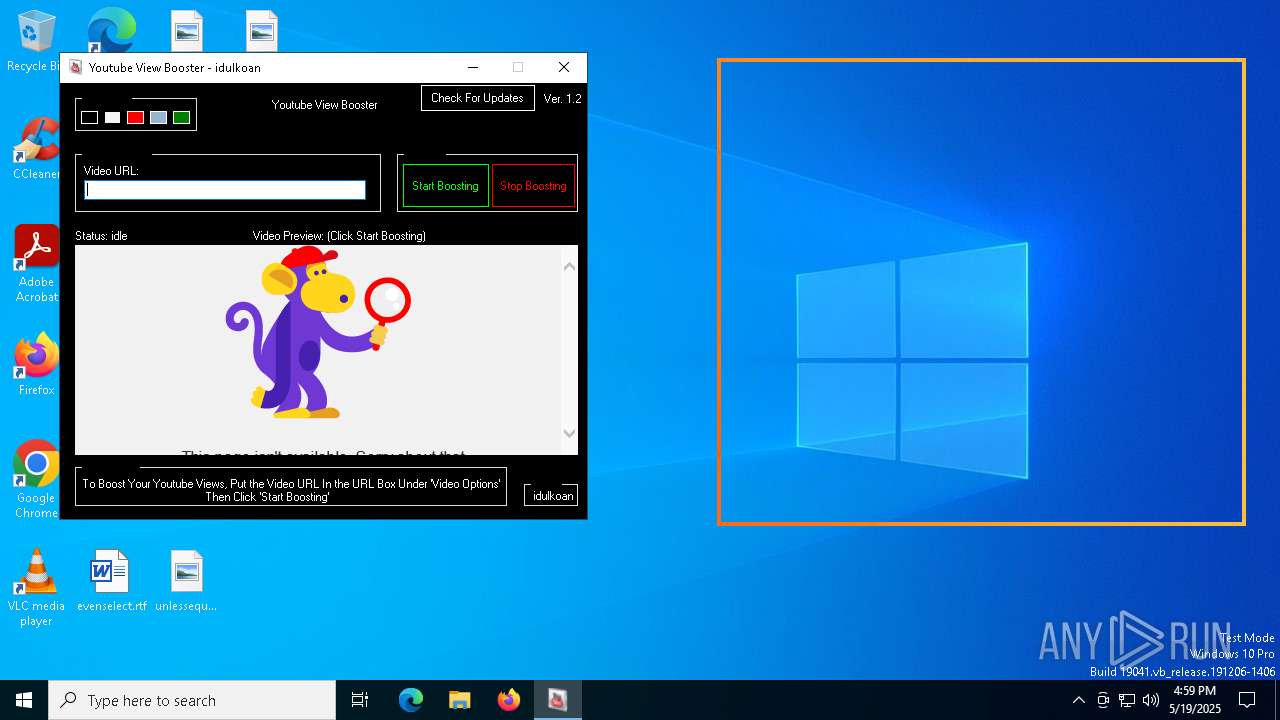Open the network status tray icon
The width and height of the screenshot is (1280, 720).
point(1127,700)
